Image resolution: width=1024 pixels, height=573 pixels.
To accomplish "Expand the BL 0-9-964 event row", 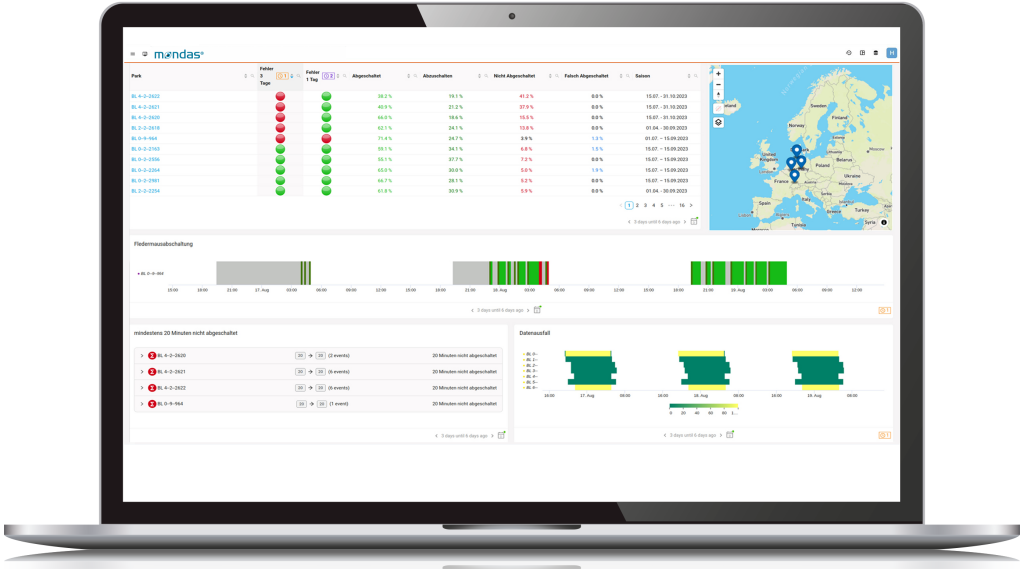I will click(142, 404).
